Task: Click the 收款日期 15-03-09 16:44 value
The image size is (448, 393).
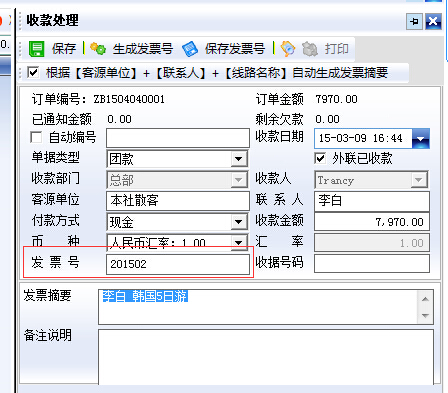Action: (361, 138)
